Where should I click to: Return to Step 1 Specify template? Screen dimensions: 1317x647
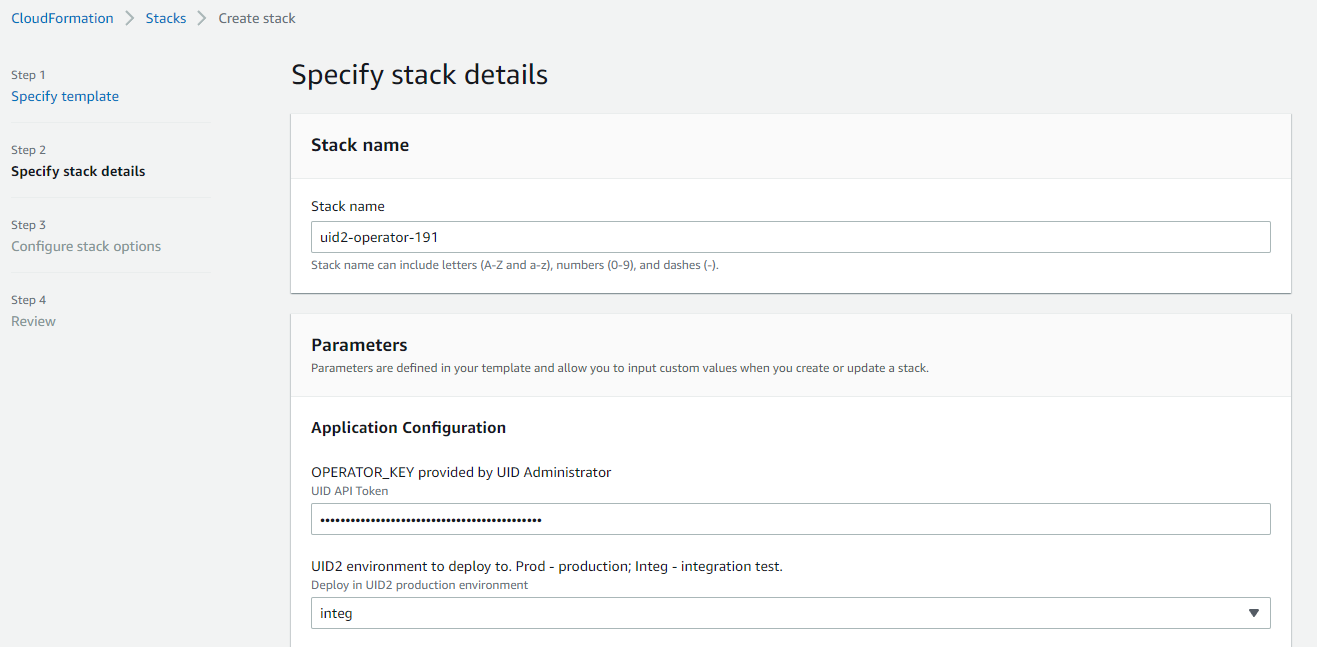click(64, 96)
